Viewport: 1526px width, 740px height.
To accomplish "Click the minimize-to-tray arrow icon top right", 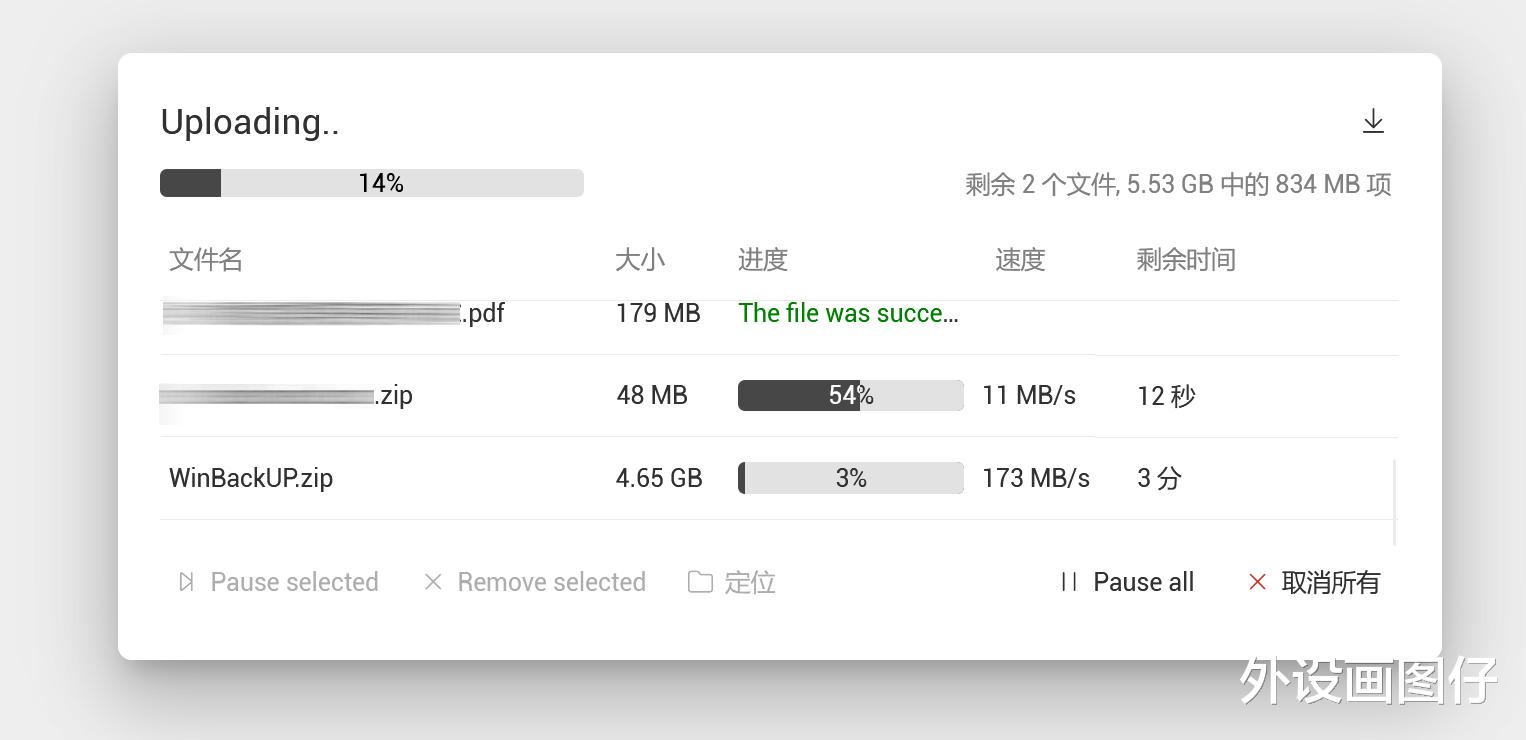I will pos(1373,120).
